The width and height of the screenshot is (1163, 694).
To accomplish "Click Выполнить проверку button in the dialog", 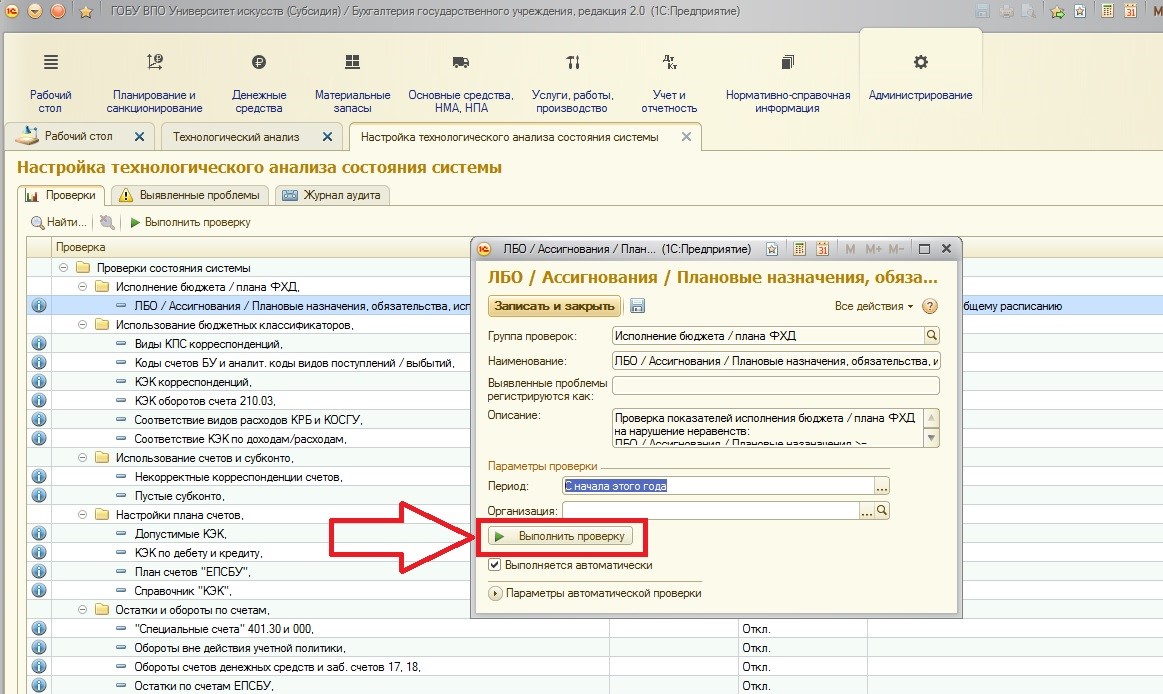I will click(561, 537).
